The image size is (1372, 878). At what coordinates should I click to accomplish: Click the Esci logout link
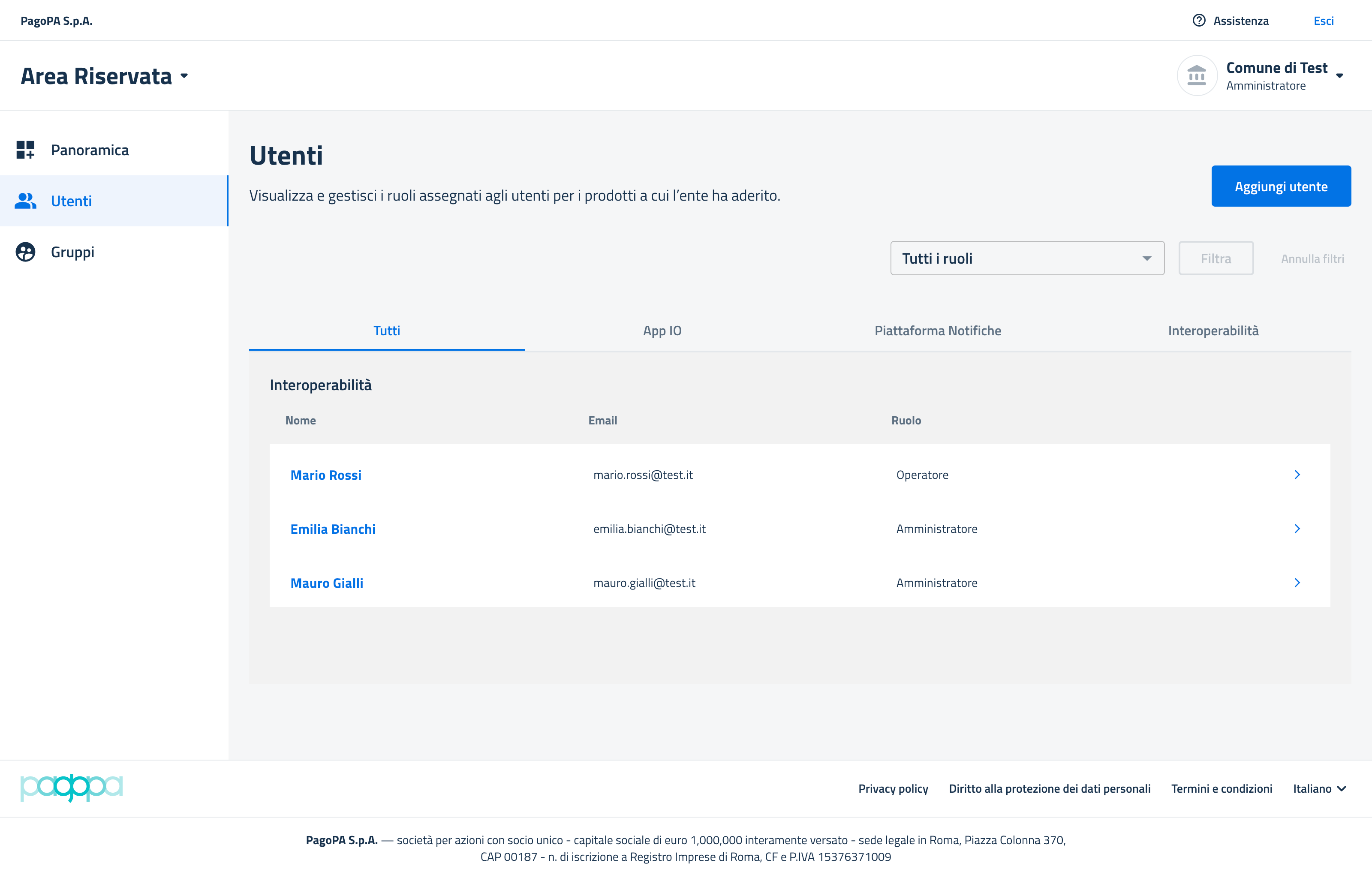coord(1323,21)
